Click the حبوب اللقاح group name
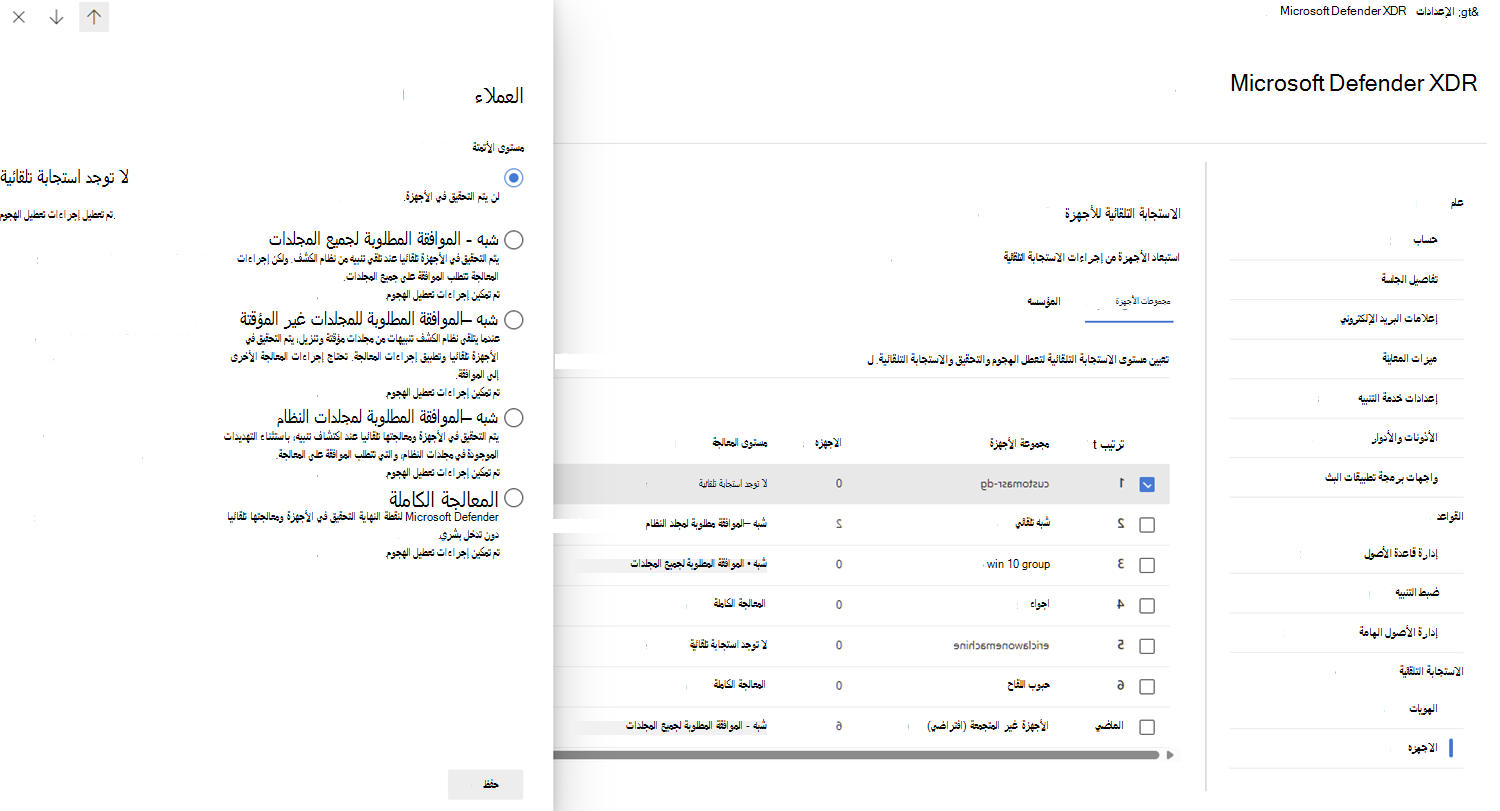This screenshot has width=1500, height=811. 1029,686
